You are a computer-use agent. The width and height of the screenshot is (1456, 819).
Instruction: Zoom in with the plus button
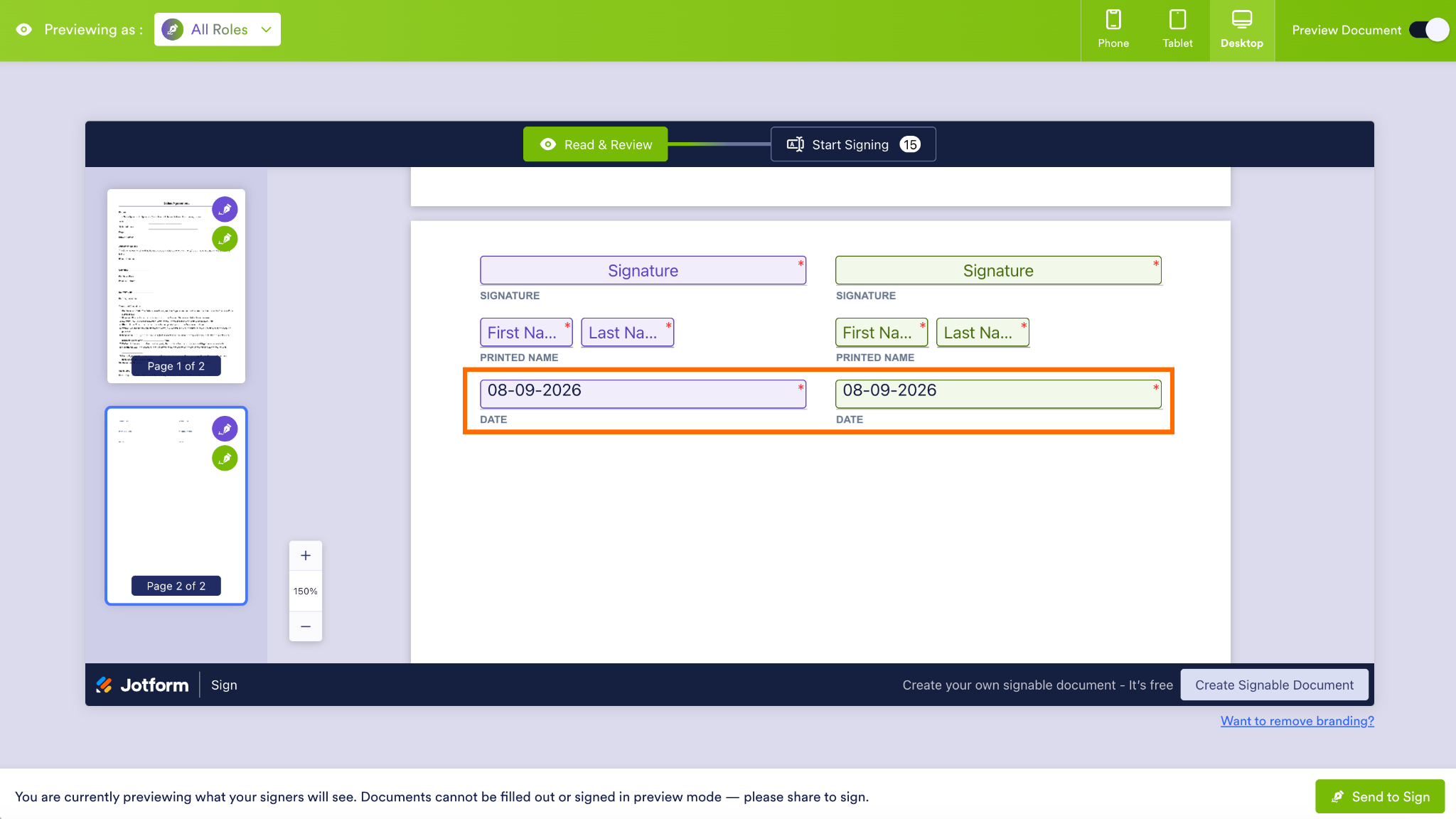[x=306, y=556]
